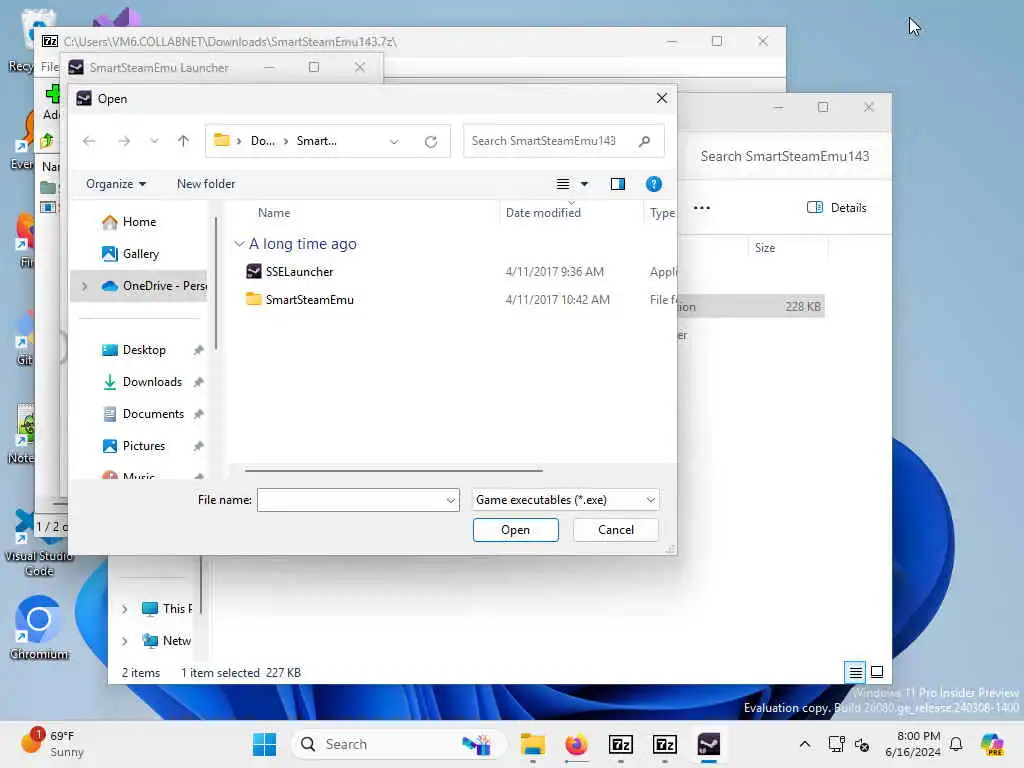Go up one folder level
Image resolution: width=1024 pixels, height=768 pixels.
tap(184, 141)
